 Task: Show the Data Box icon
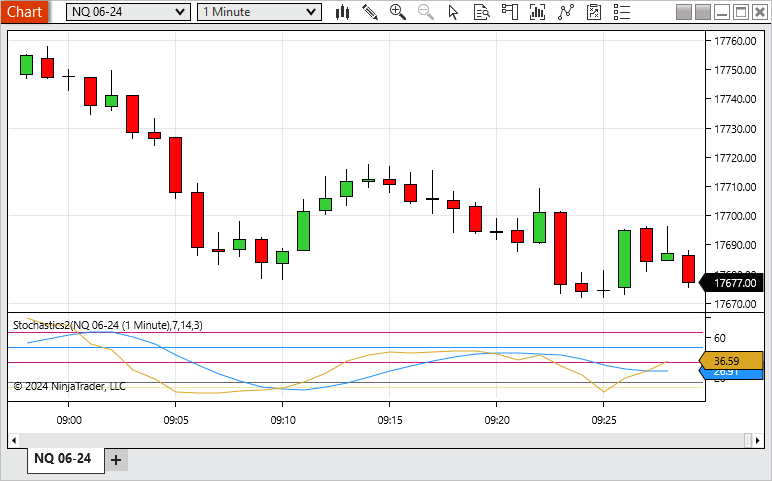point(481,12)
